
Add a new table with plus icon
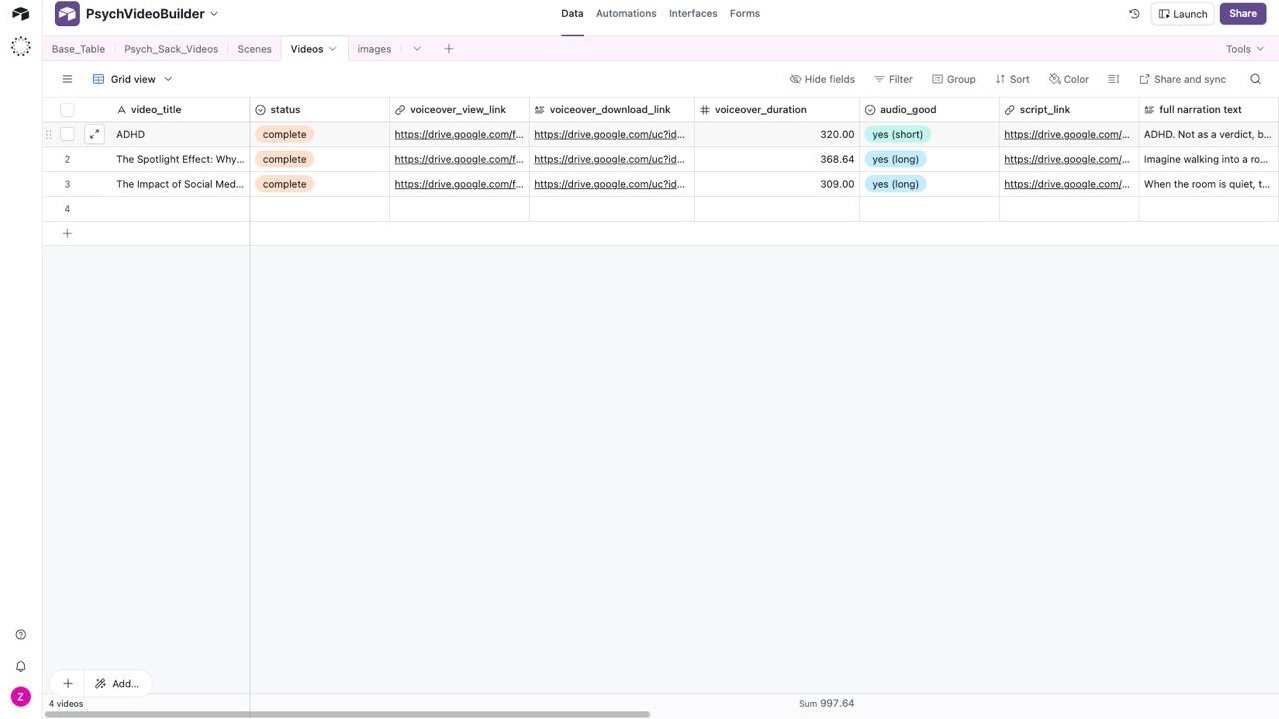click(448, 49)
